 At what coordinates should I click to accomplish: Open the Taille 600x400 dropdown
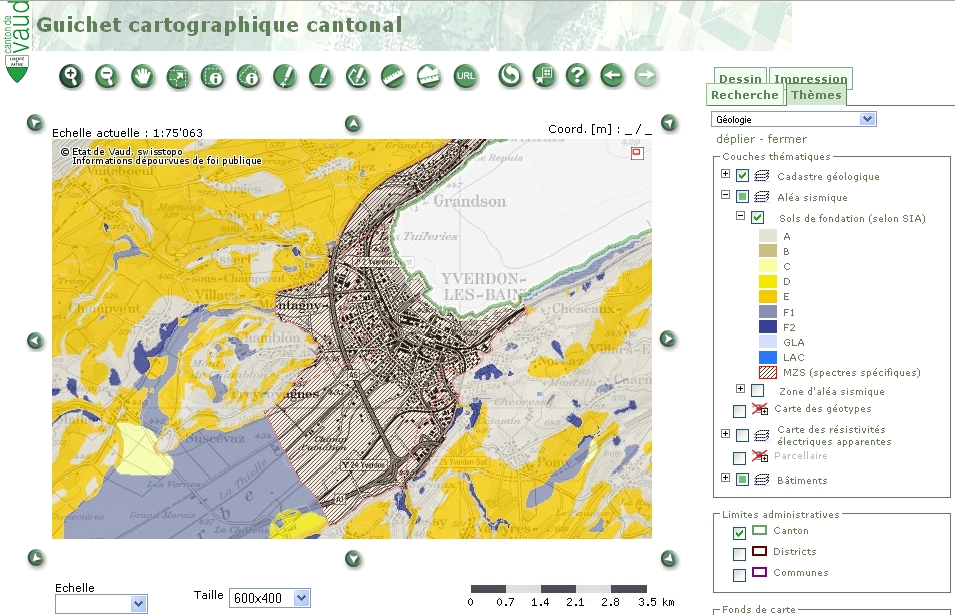point(301,598)
